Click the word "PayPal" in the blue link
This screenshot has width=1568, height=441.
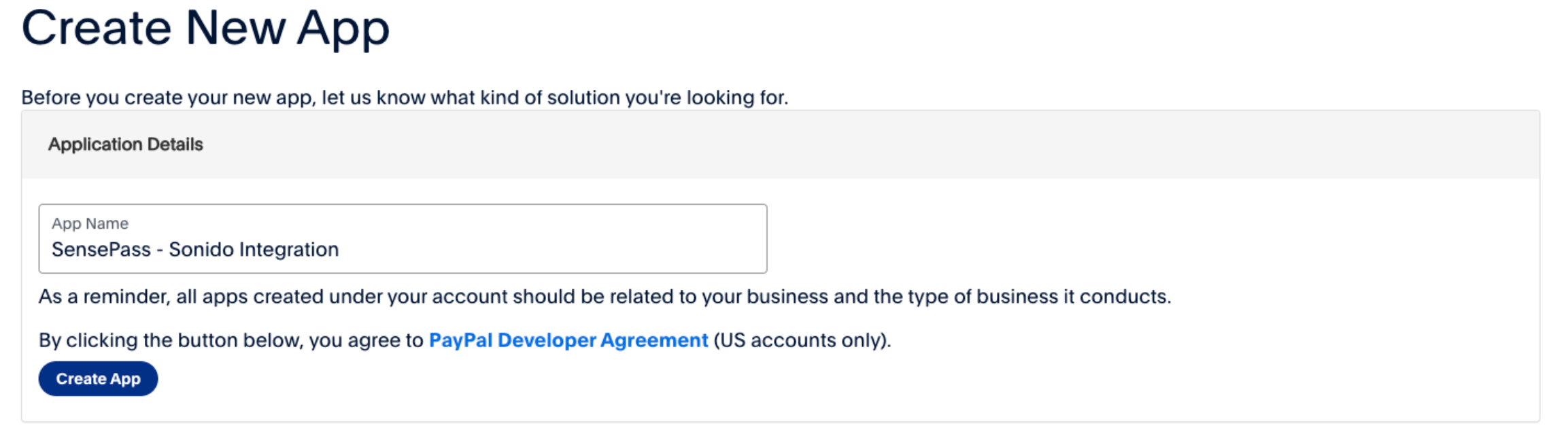[460, 340]
